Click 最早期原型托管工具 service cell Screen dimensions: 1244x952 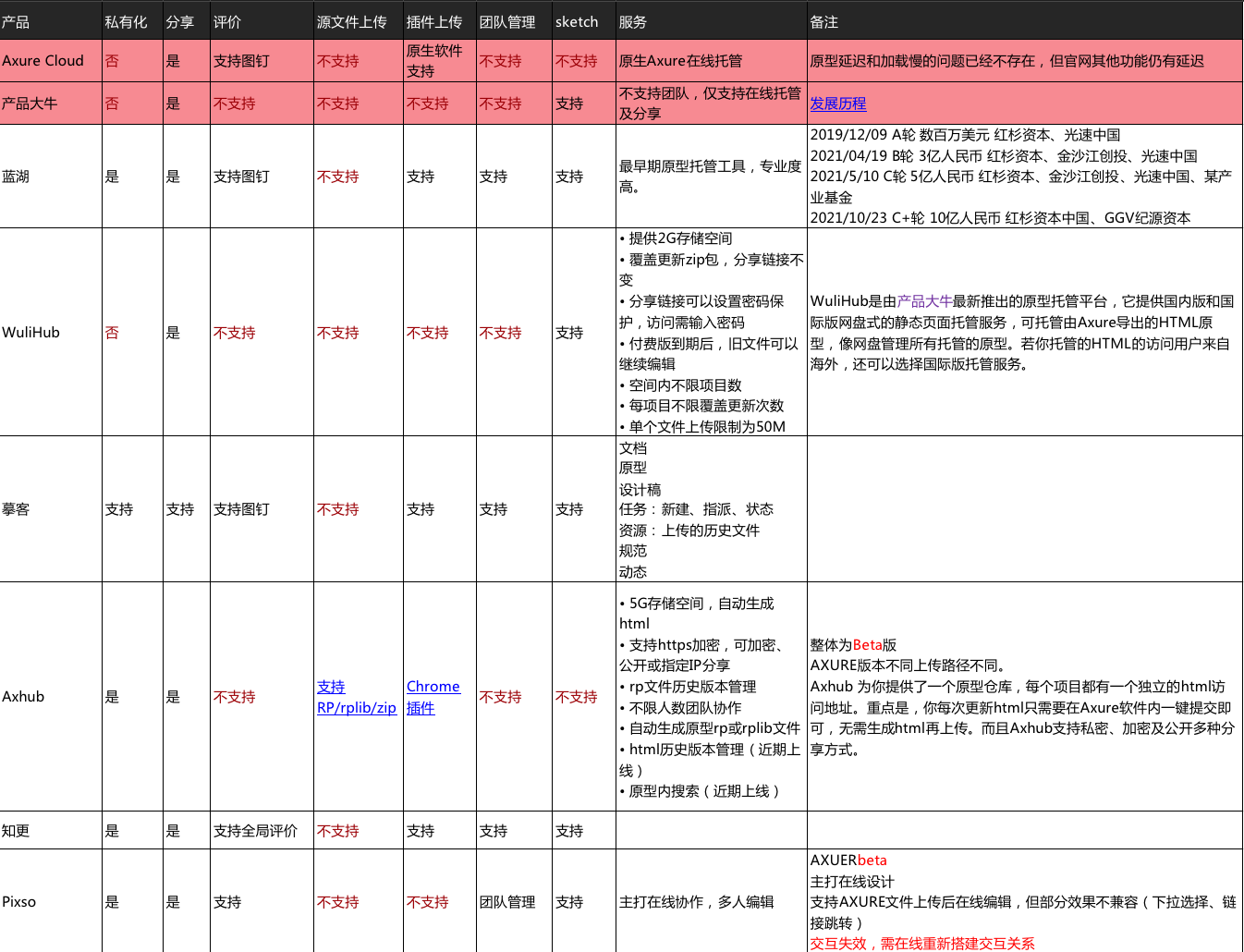point(712,177)
